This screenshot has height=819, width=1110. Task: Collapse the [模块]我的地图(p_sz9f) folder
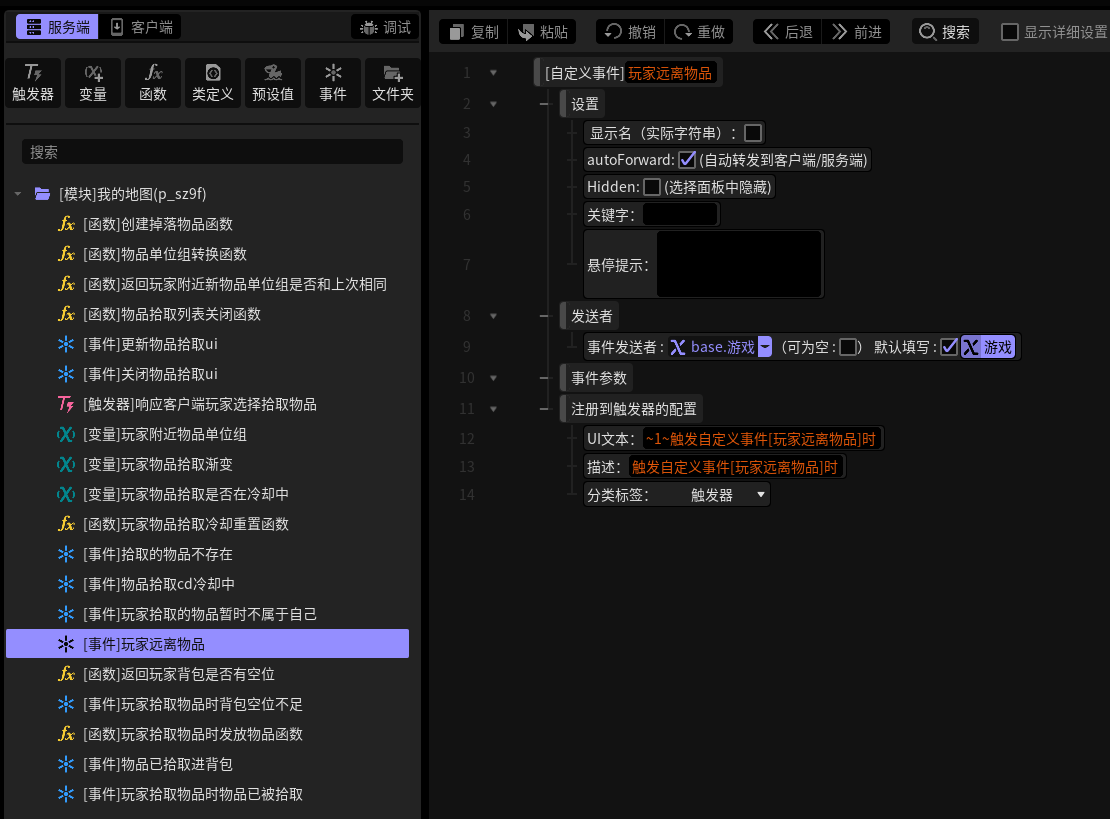(18, 194)
